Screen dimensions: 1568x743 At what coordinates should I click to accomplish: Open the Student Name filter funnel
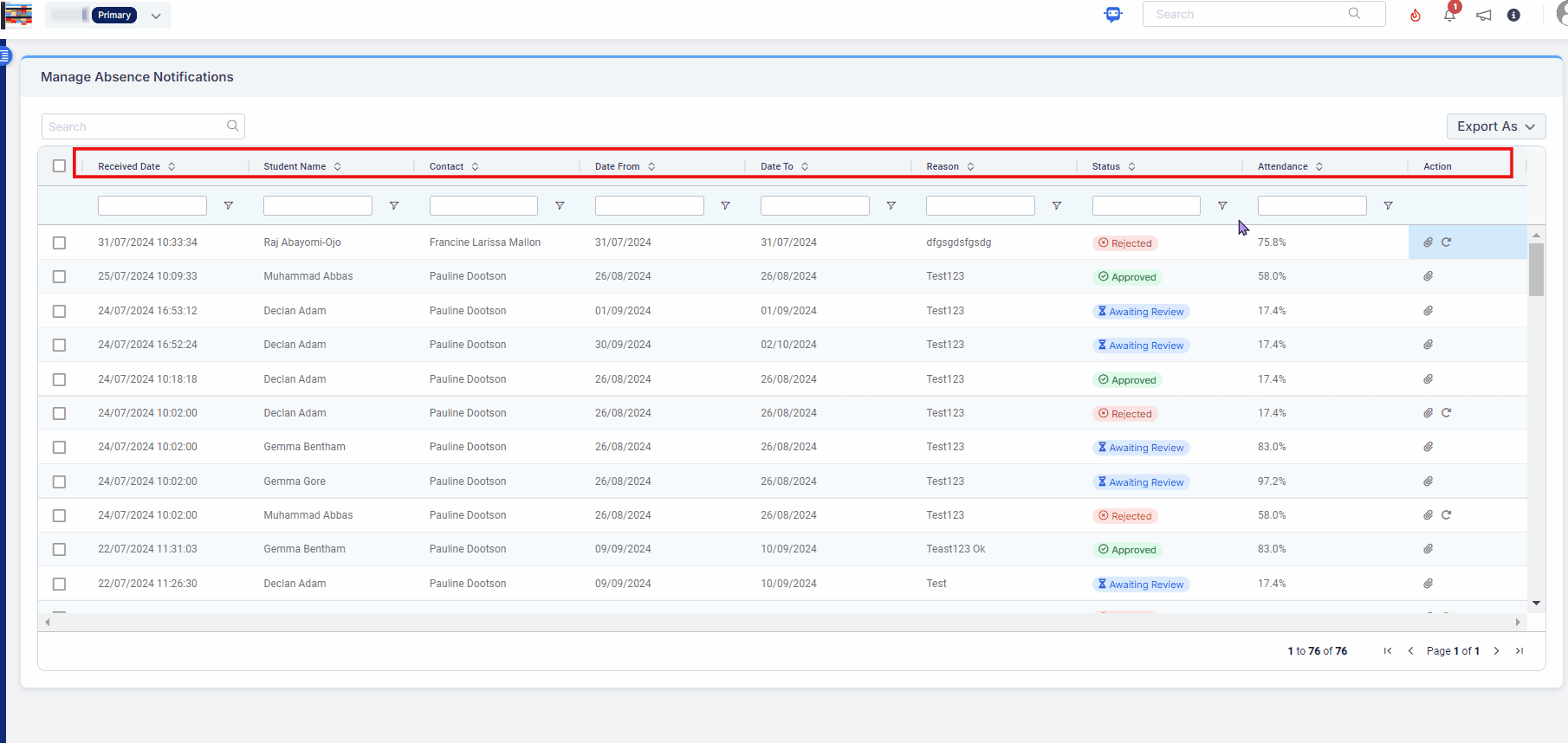[394, 205]
